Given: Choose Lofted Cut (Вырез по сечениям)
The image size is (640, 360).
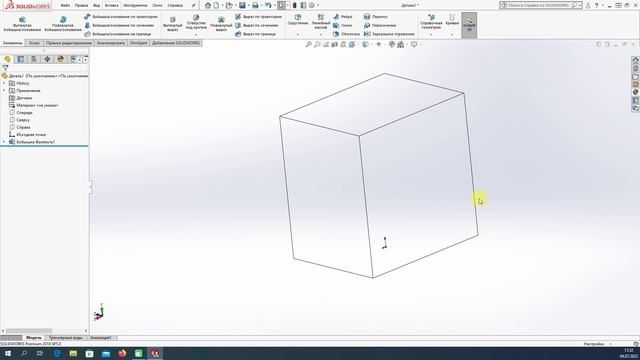Looking at the screenshot, I should (257, 25).
